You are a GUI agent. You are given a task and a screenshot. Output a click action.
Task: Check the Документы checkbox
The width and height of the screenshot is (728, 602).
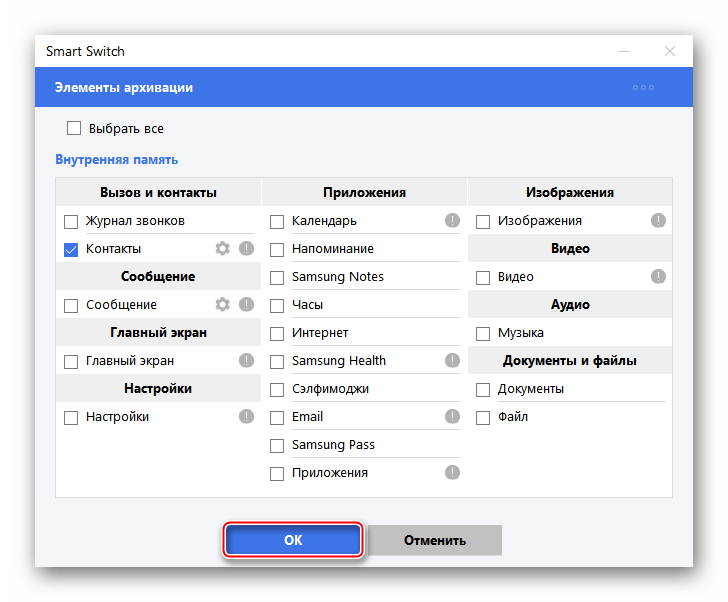(483, 390)
